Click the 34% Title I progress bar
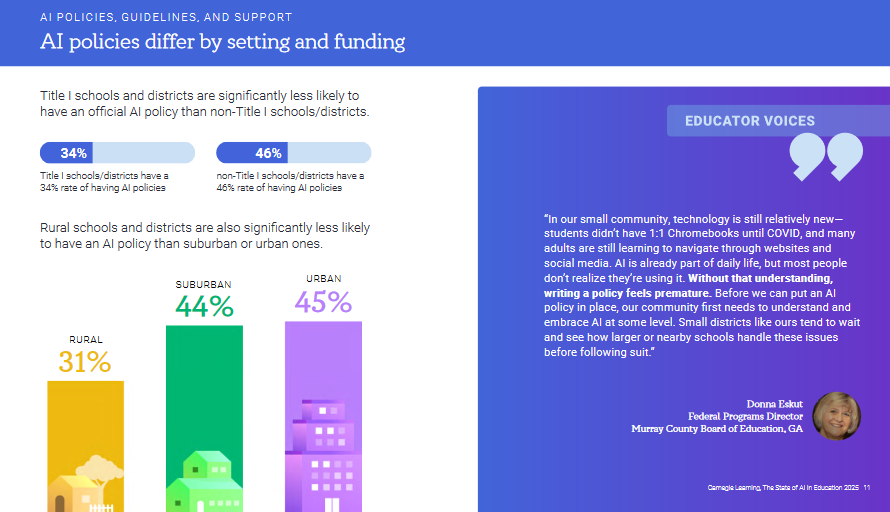This screenshot has height=512, width=890. 117,153
